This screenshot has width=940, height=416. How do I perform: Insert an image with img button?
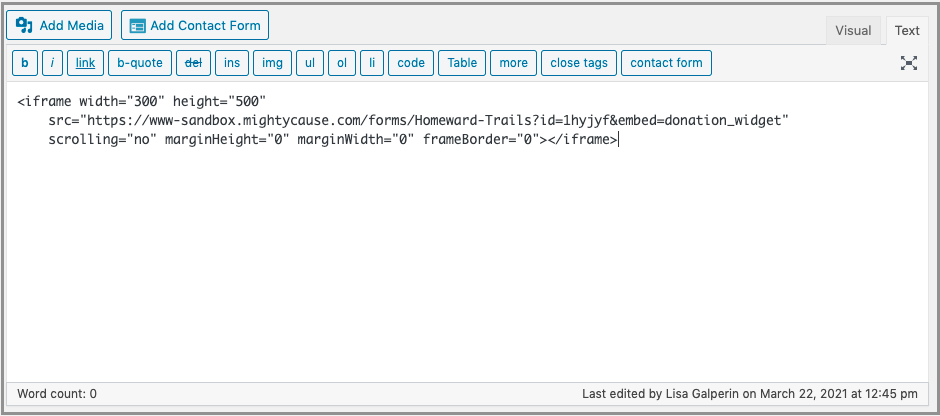[x=272, y=63]
